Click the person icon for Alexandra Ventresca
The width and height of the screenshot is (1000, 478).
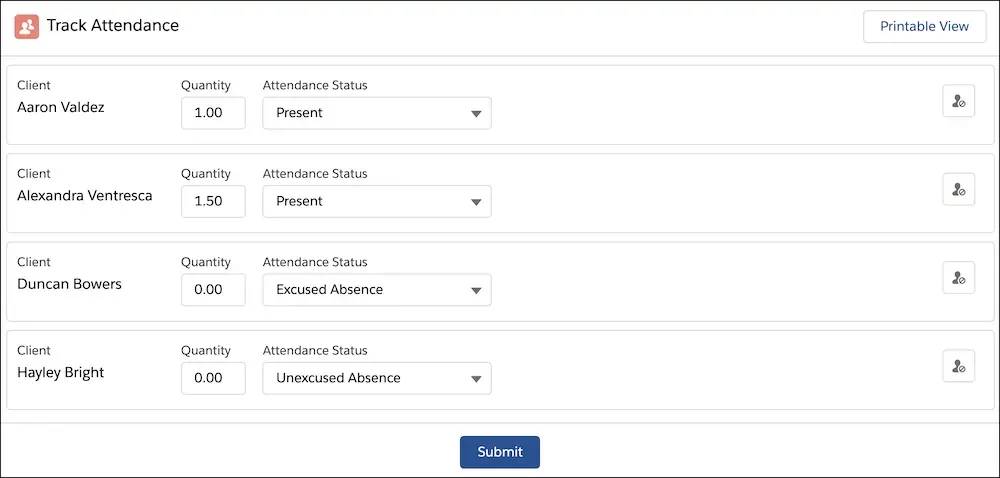point(958,189)
